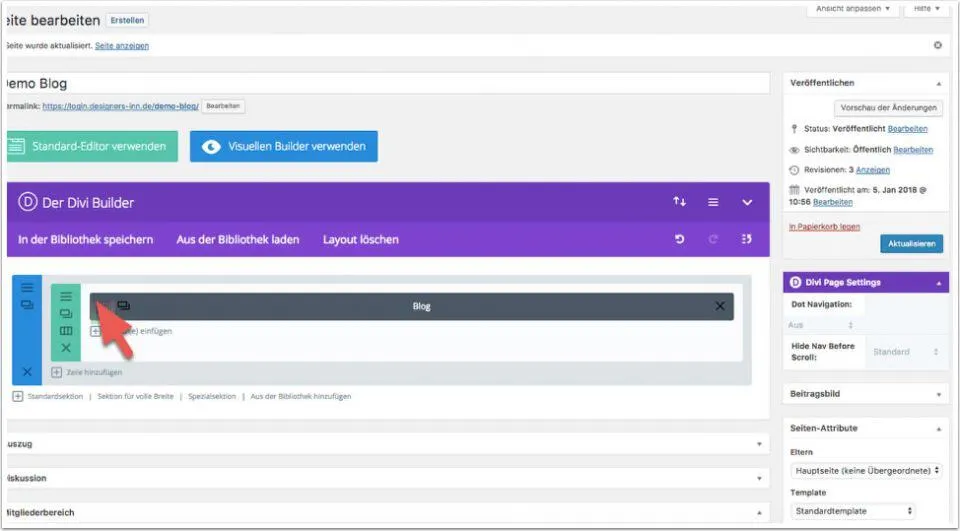Click the Visuellen Builder verwenden button
This screenshot has height=531, width=960.
[284, 146]
